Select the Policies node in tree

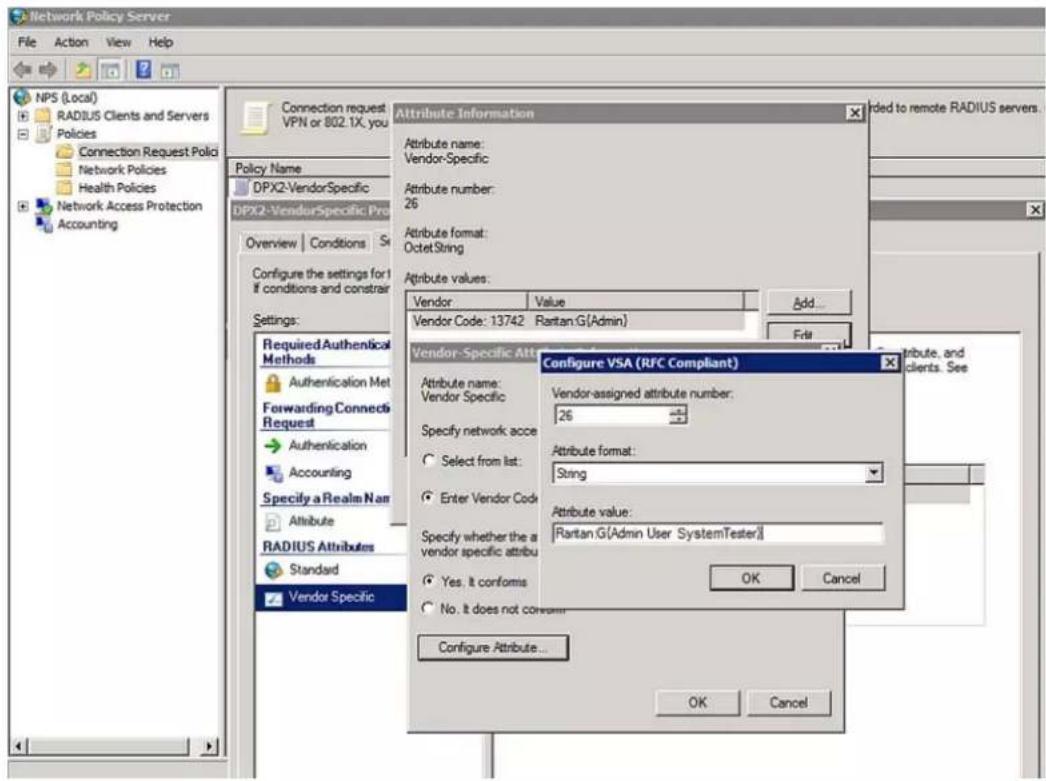pyautogui.click(x=67, y=133)
